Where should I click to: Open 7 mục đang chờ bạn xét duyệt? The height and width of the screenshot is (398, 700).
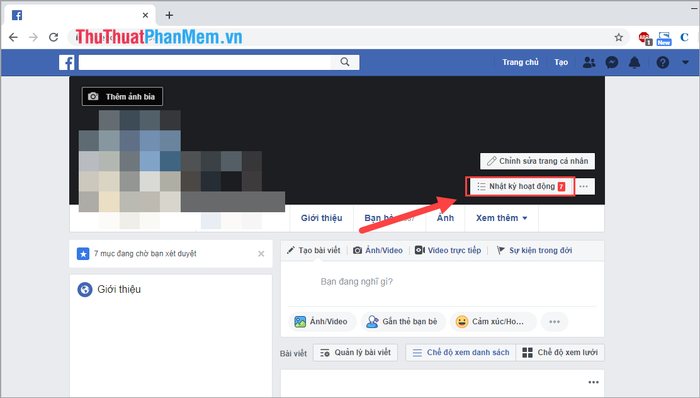[x=145, y=254]
